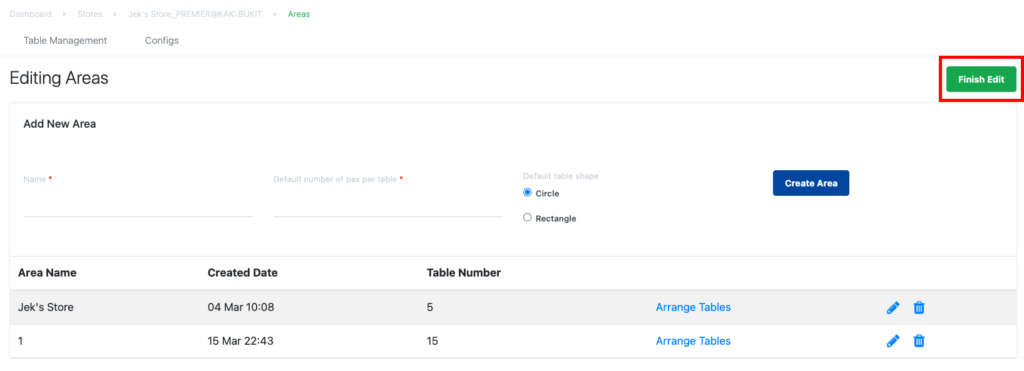Image resolution: width=1024 pixels, height=371 pixels.
Task: Navigate to Stores breadcrumb link
Action: (x=90, y=14)
